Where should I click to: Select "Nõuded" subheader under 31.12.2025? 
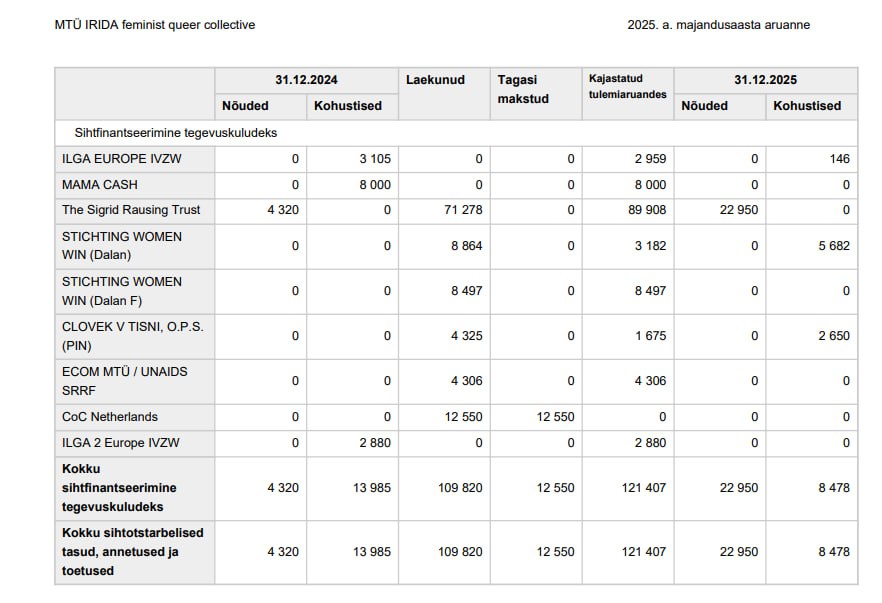click(x=704, y=106)
